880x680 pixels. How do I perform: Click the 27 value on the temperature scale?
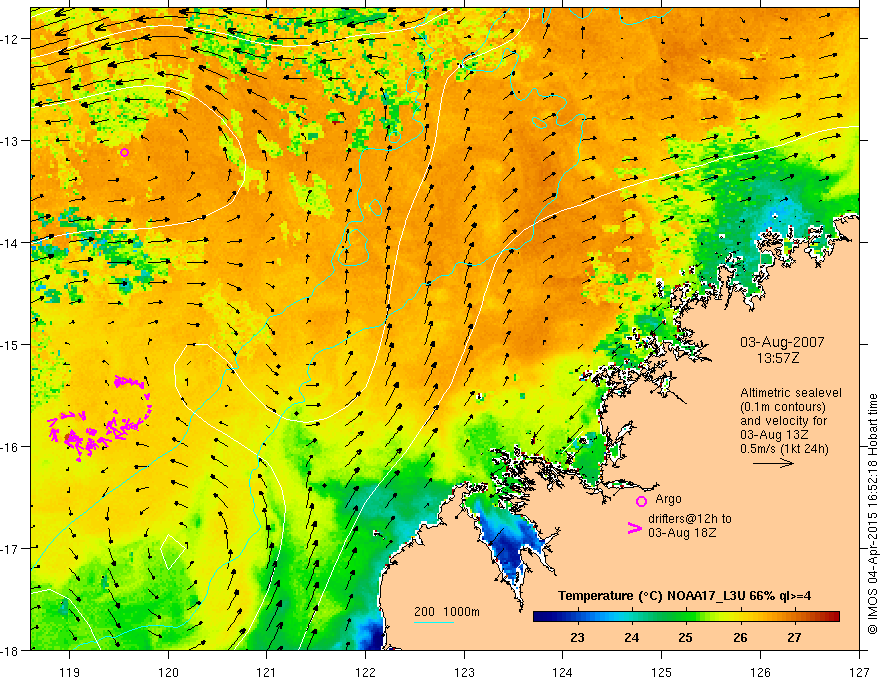[794, 637]
